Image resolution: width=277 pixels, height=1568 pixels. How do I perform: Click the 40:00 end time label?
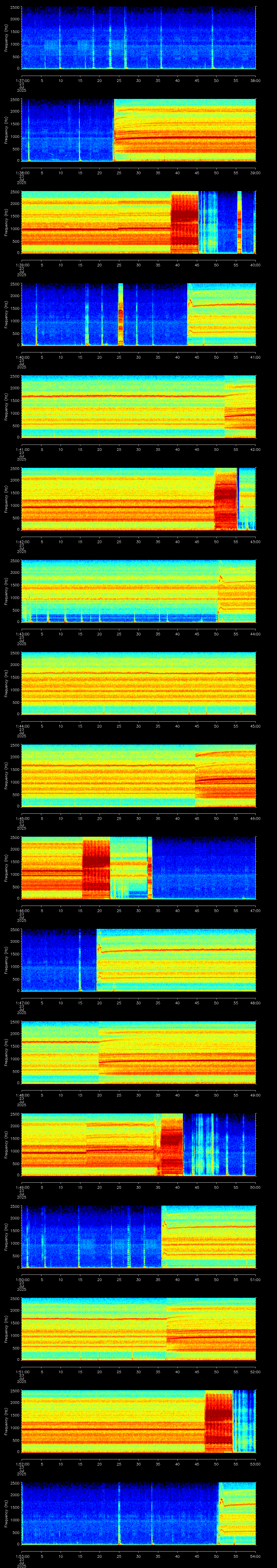(x=255, y=265)
